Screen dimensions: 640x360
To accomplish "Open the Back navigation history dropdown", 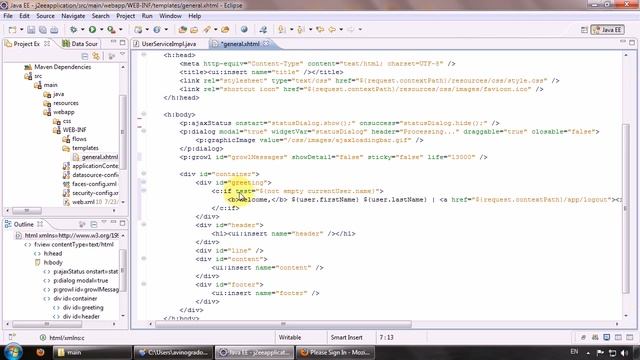I will (341, 29).
